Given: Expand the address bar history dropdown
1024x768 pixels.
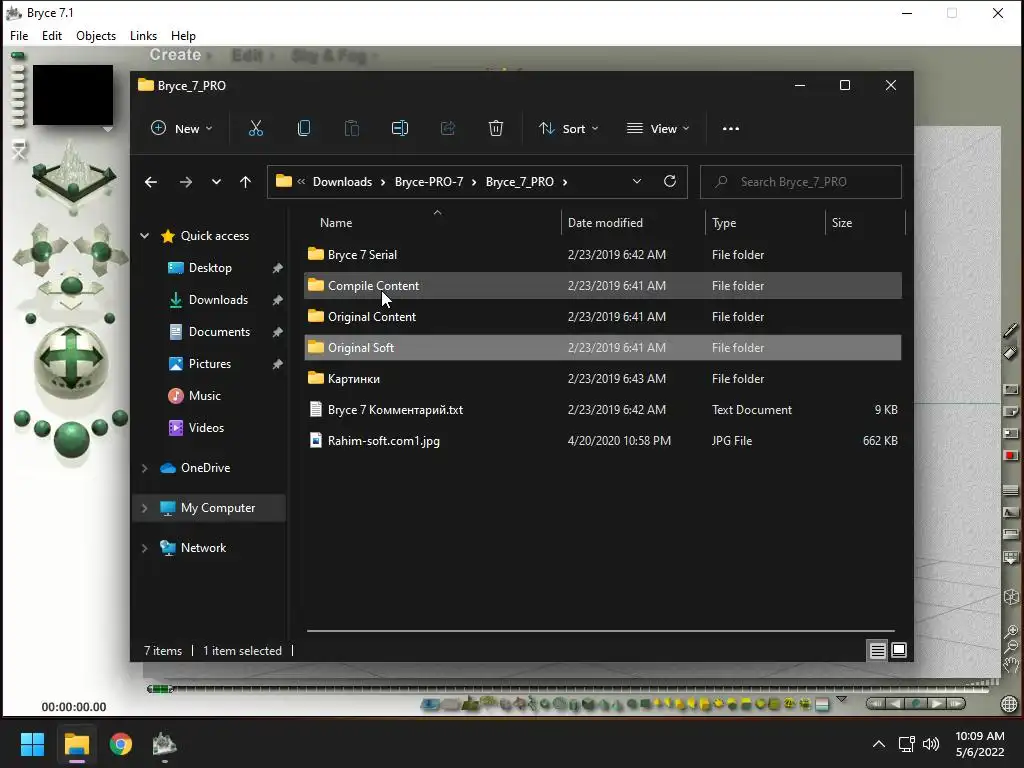Looking at the screenshot, I should click(637, 182).
